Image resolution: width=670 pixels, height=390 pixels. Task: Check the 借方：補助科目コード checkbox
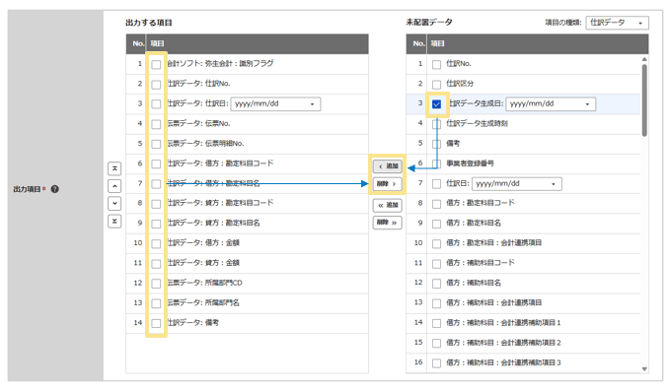pyautogui.click(x=436, y=264)
